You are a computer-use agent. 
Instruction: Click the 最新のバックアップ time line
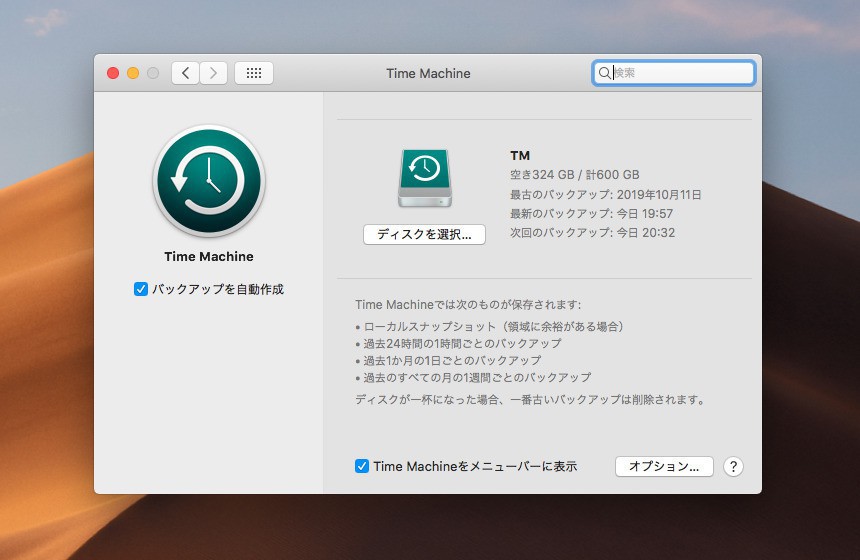[x=591, y=214]
